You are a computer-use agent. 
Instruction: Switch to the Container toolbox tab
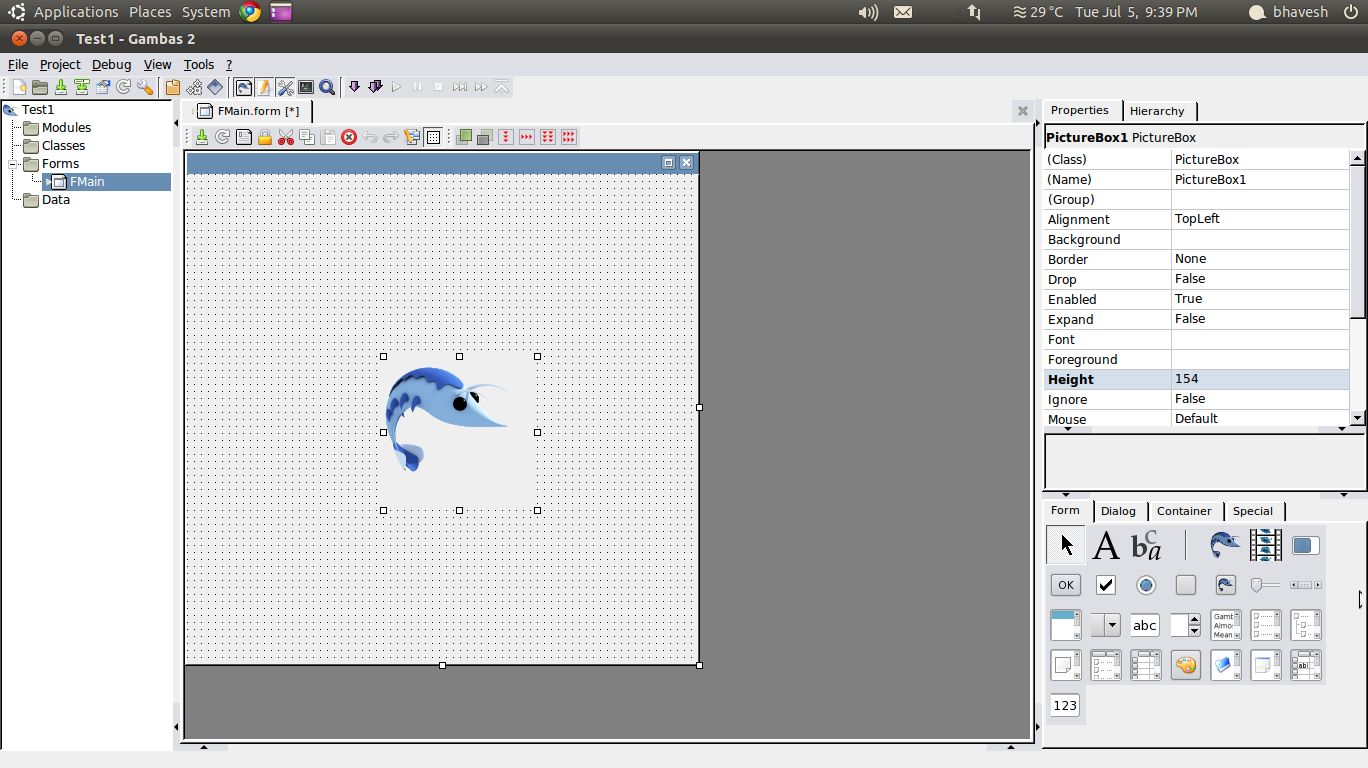[1184, 511]
